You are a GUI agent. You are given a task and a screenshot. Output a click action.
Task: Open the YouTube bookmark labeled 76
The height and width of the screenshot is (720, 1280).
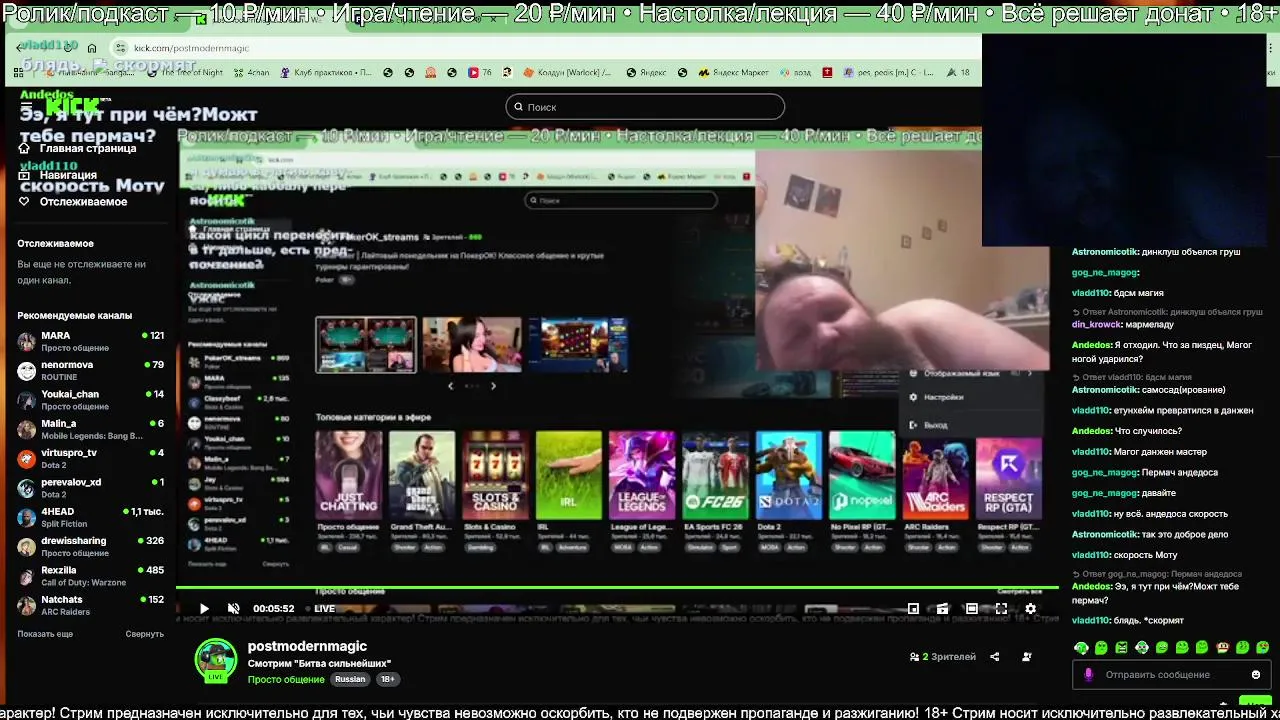pyautogui.click(x=481, y=72)
